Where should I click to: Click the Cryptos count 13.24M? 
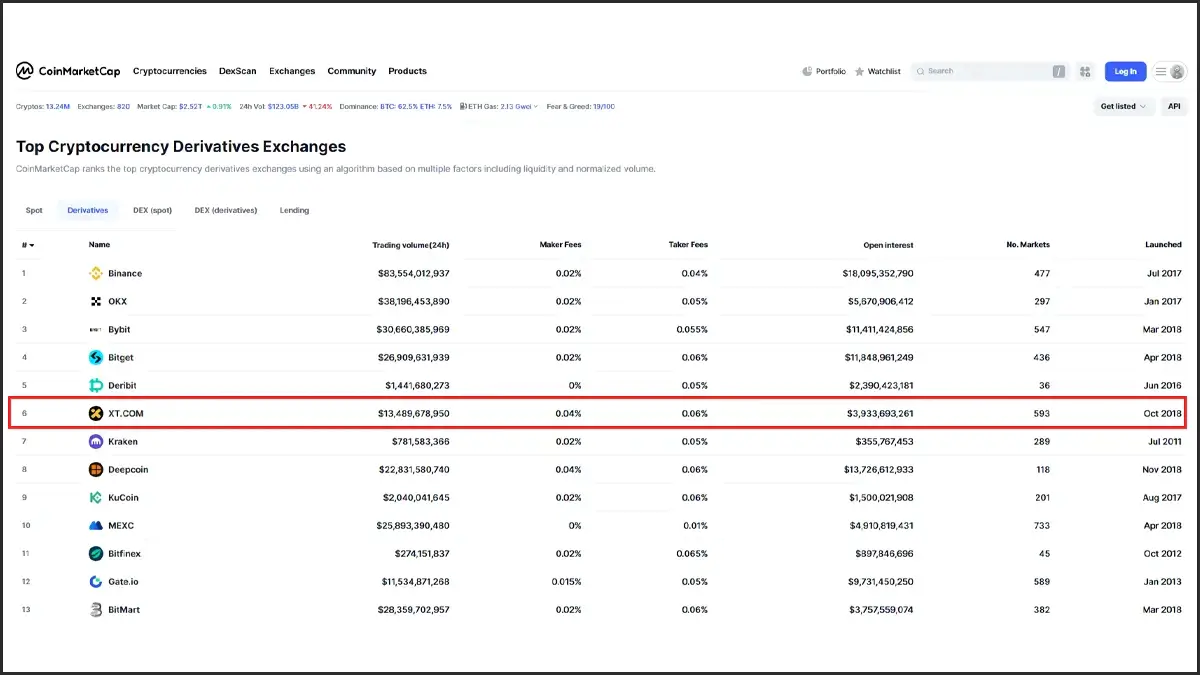[x=58, y=106]
